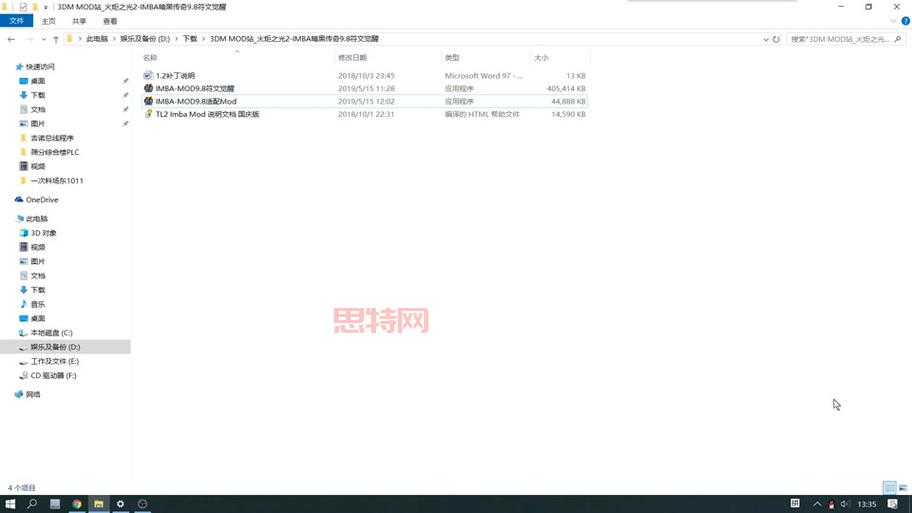Click the TL2 Imba Mod file icon
This screenshot has width=912, height=513.
[148, 114]
